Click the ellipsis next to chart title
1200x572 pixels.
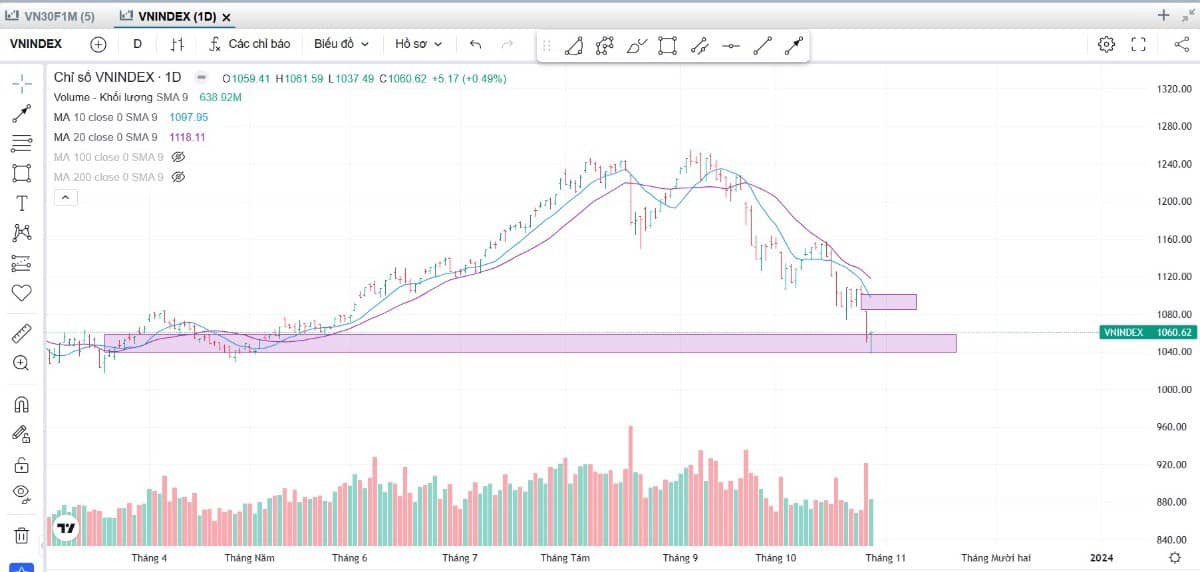[202, 77]
